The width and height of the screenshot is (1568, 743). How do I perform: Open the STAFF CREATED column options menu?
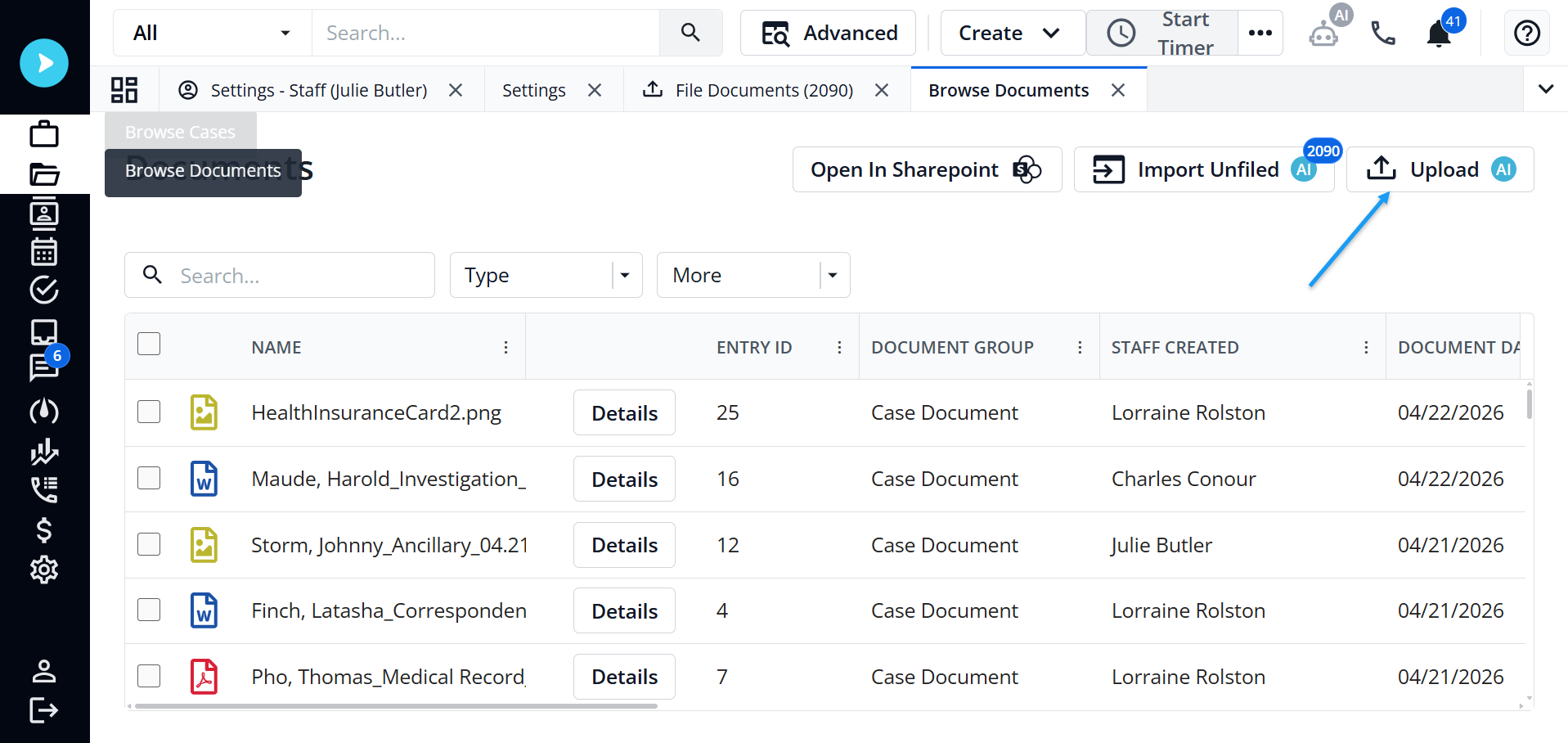1366,348
